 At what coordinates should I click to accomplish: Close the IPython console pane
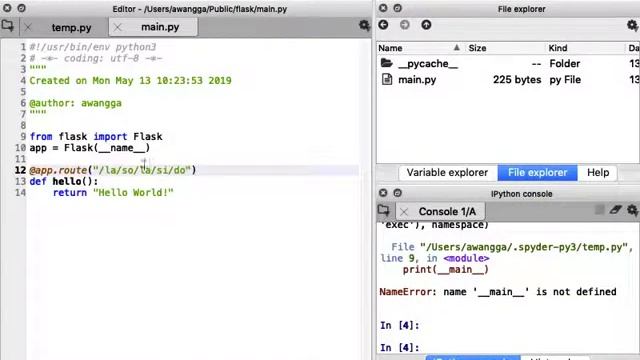click(383, 193)
